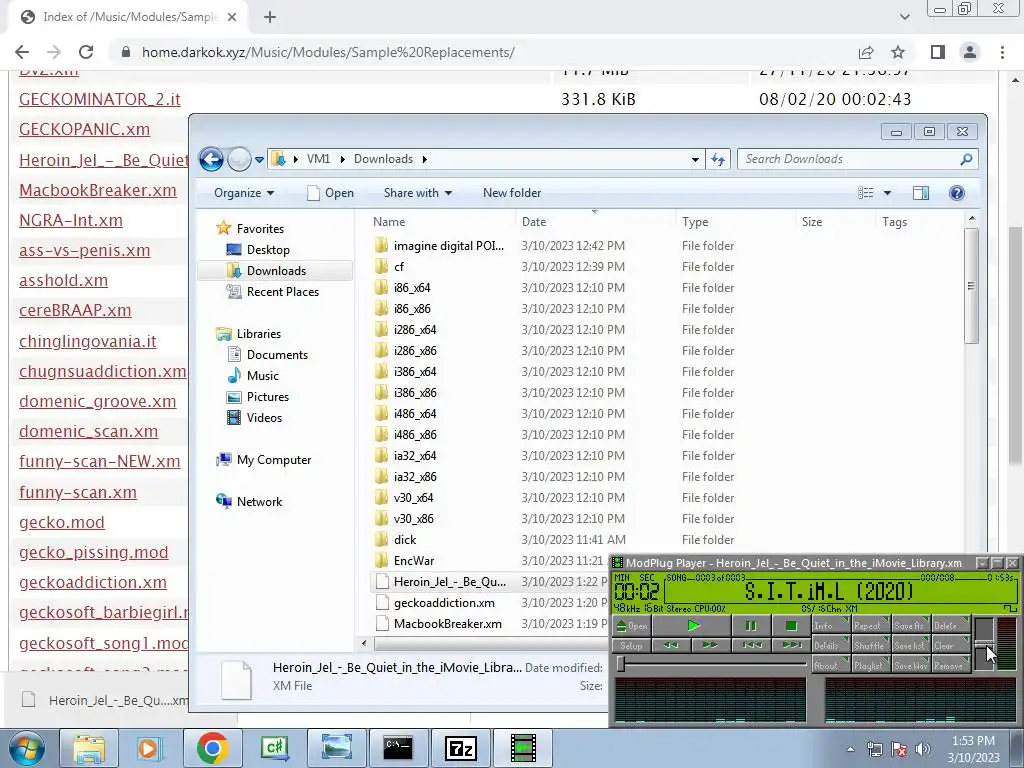
Task: Open the recent locations dropdown in Explorer
Action: tap(259, 159)
